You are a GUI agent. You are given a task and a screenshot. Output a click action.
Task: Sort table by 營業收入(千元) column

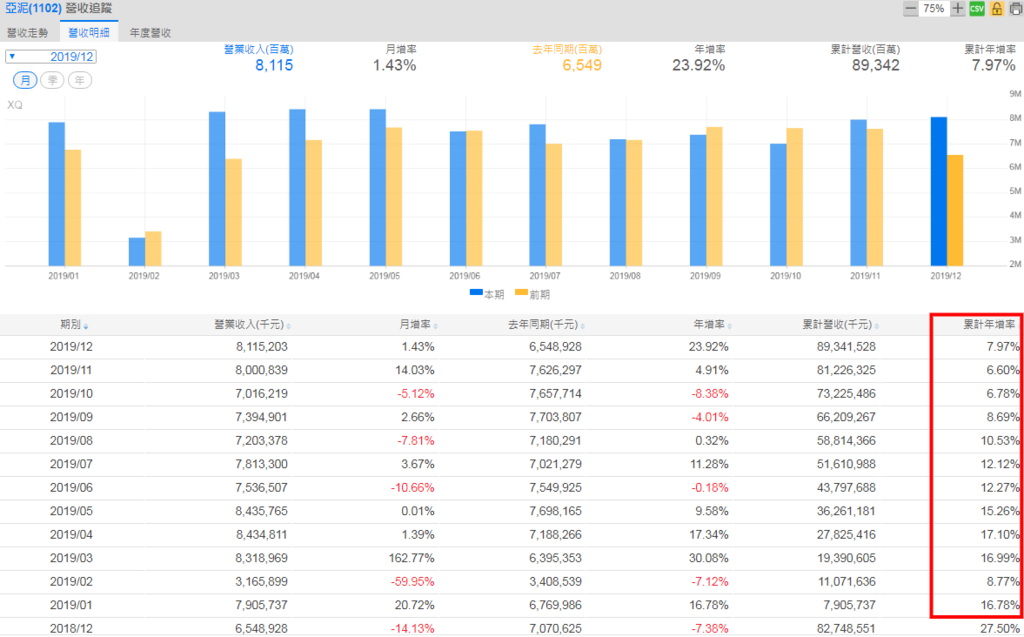(253, 325)
